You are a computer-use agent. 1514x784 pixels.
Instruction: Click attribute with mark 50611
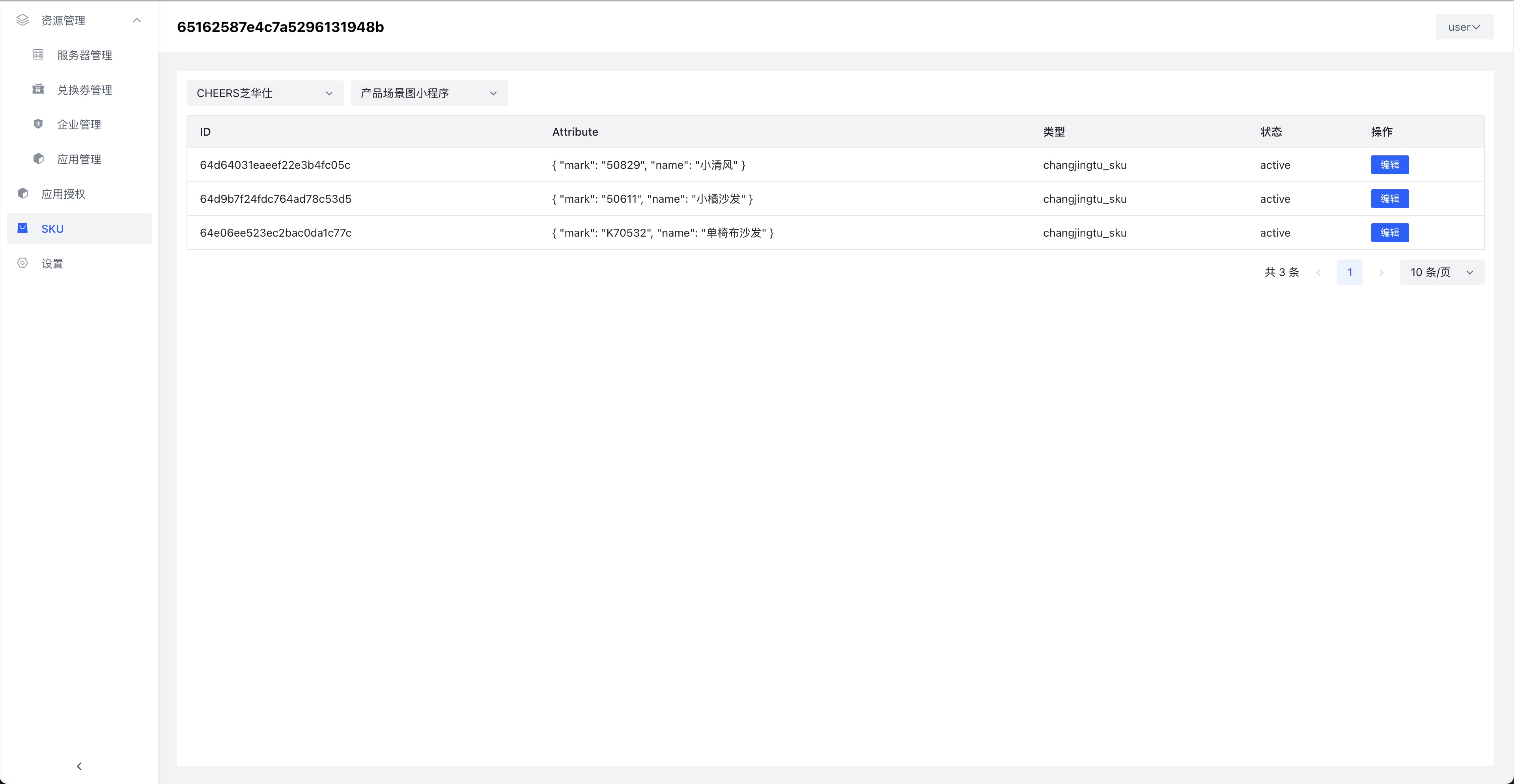pyautogui.click(x=652, y=199)
